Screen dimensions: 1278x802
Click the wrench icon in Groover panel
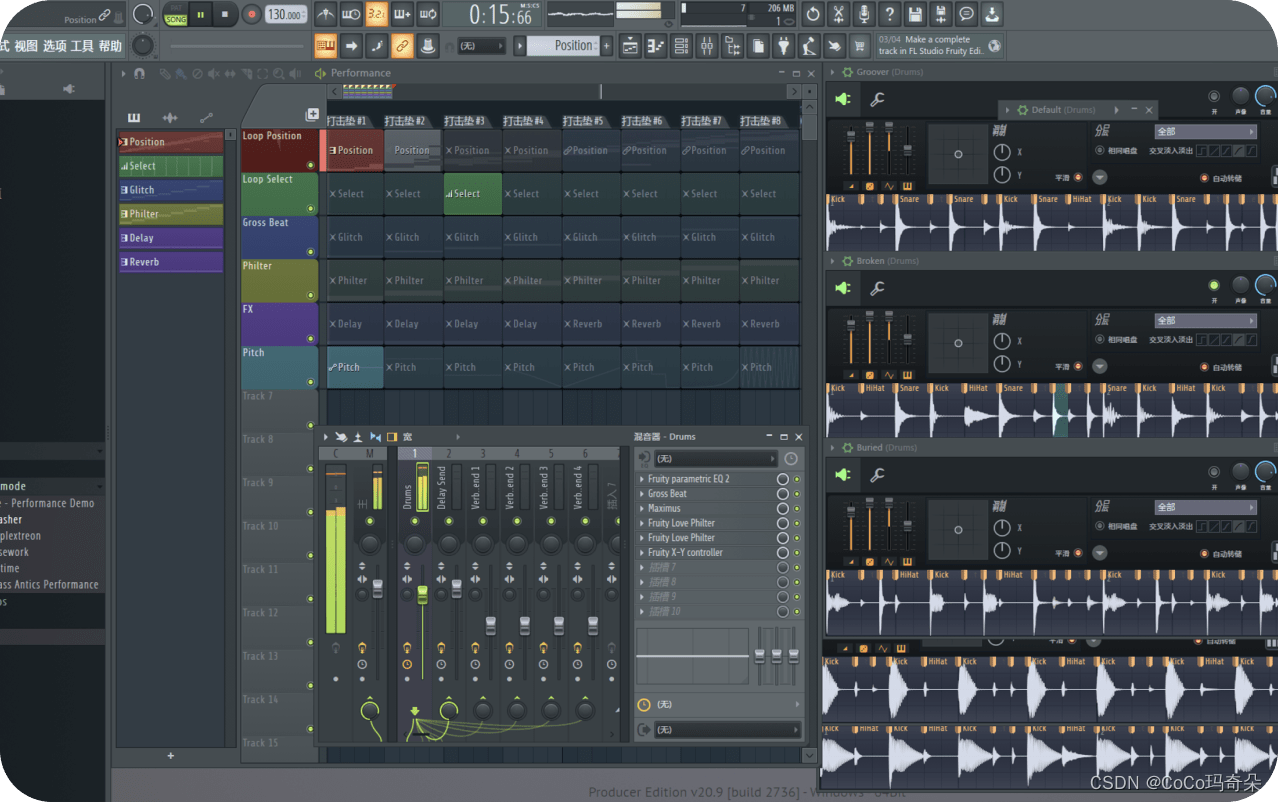coord(877,99)
